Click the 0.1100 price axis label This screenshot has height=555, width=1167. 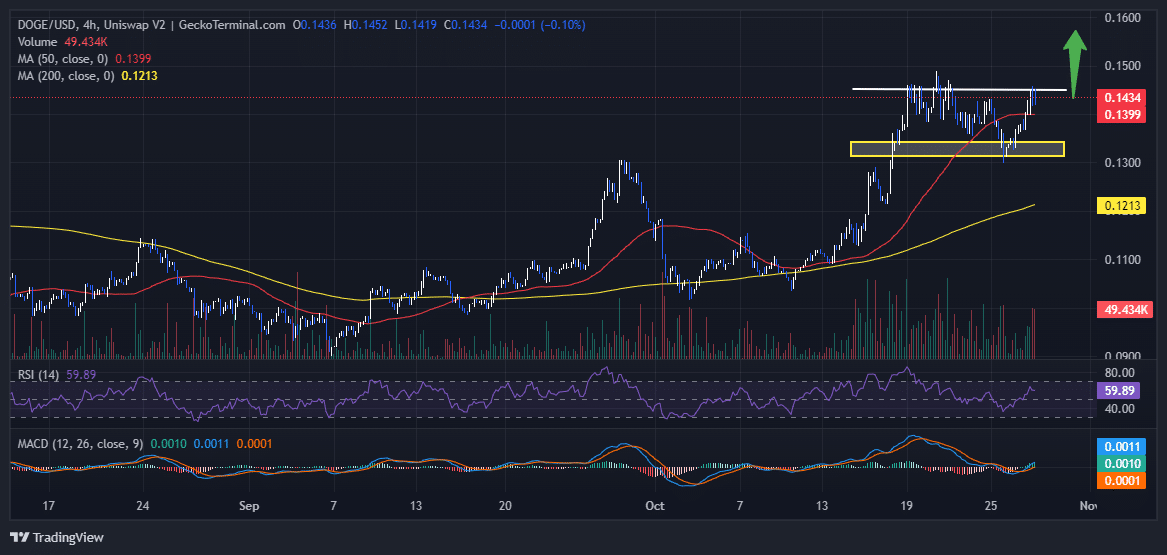tap(1123, 260)
